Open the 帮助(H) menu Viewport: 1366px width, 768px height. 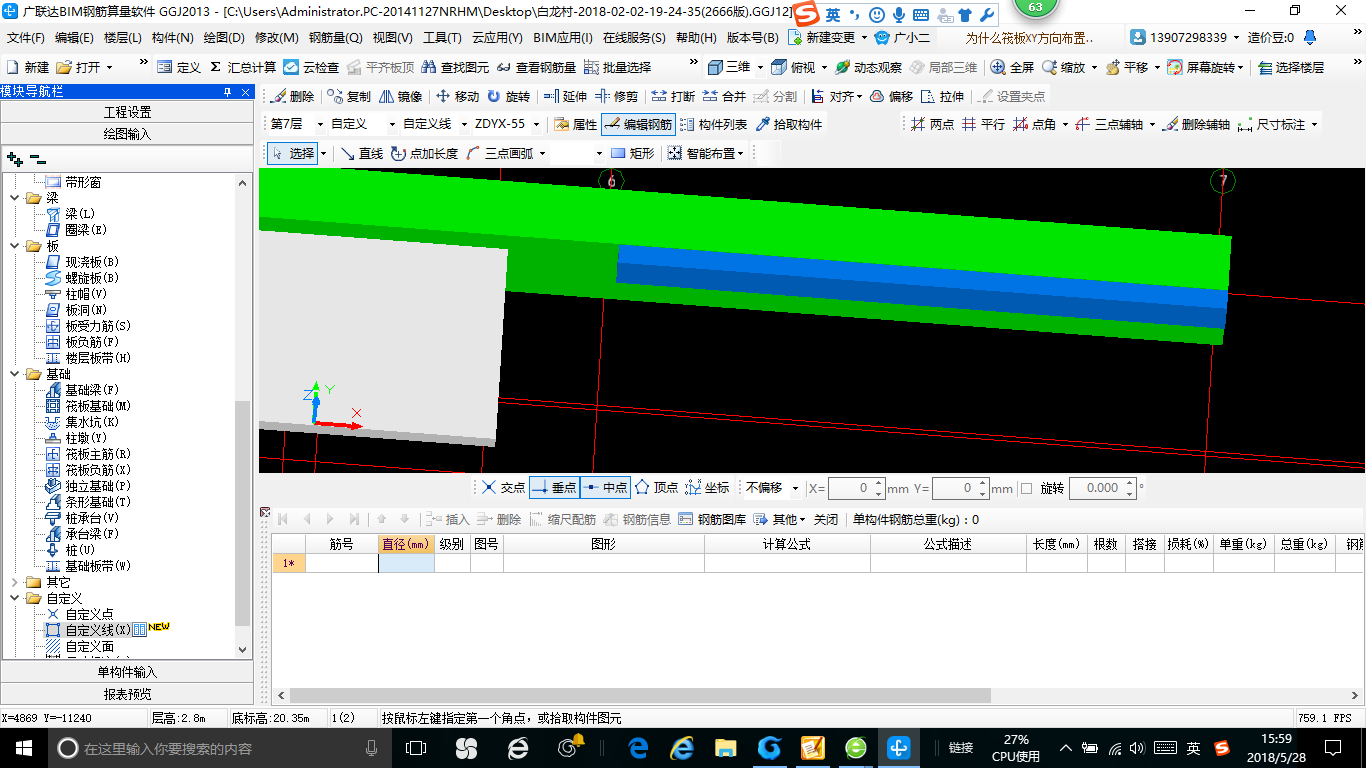[696, 38]
